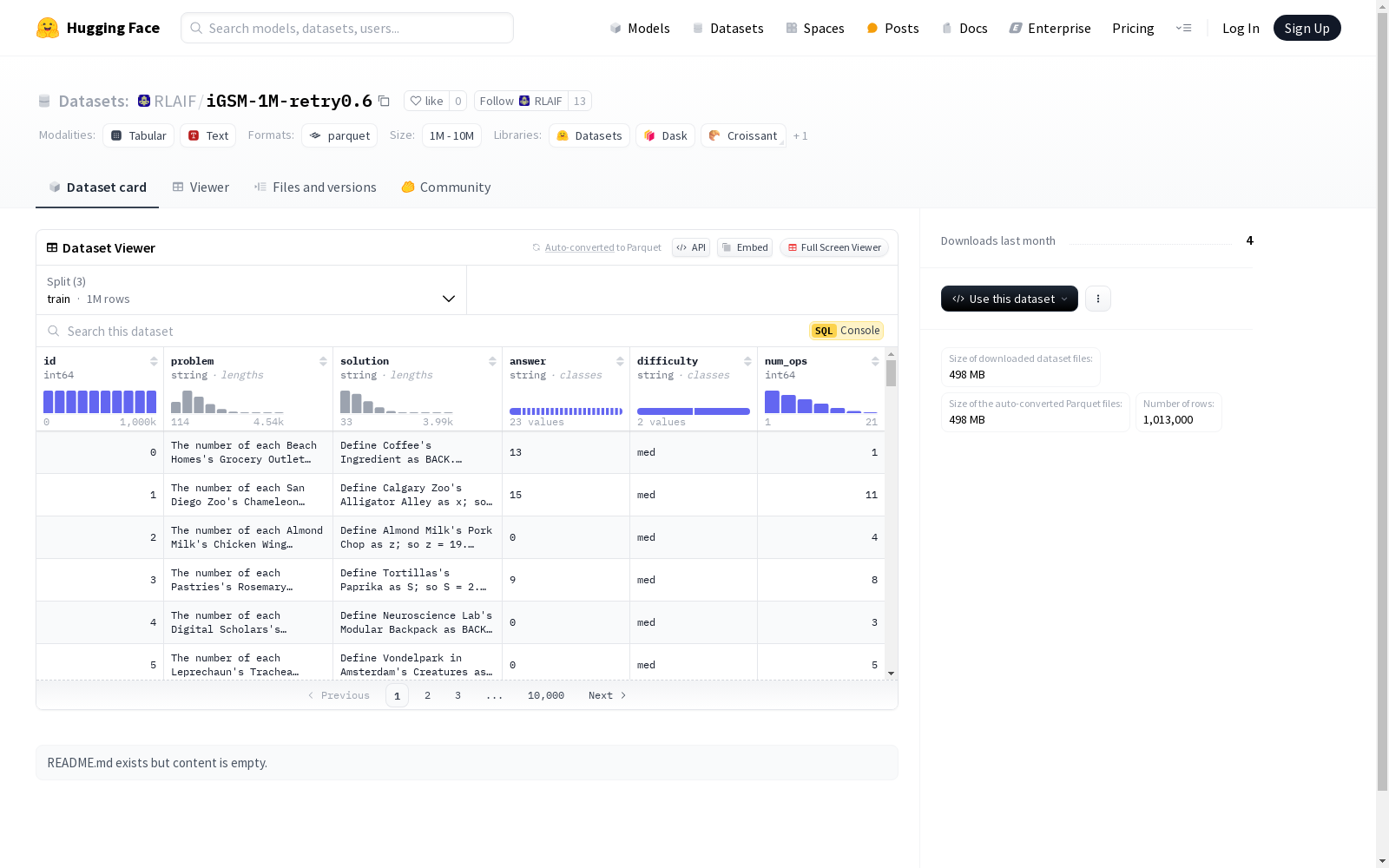Click the Auto-converted to Parquet link
The height and width of the screenshot is (868, 1389).
pyautogui.click(x=596, y=247)
